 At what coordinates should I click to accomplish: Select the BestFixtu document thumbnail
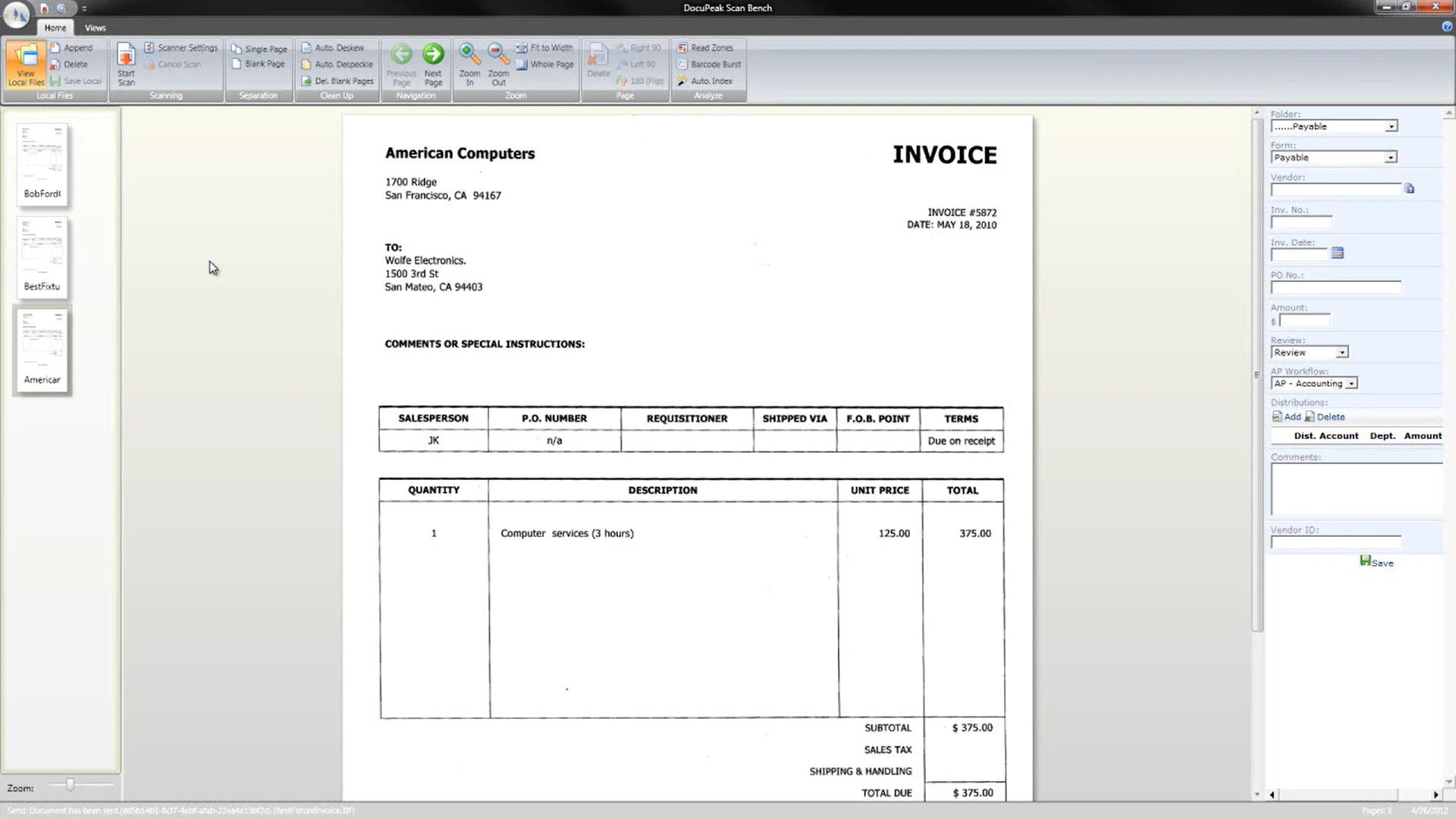coord(42,256)
